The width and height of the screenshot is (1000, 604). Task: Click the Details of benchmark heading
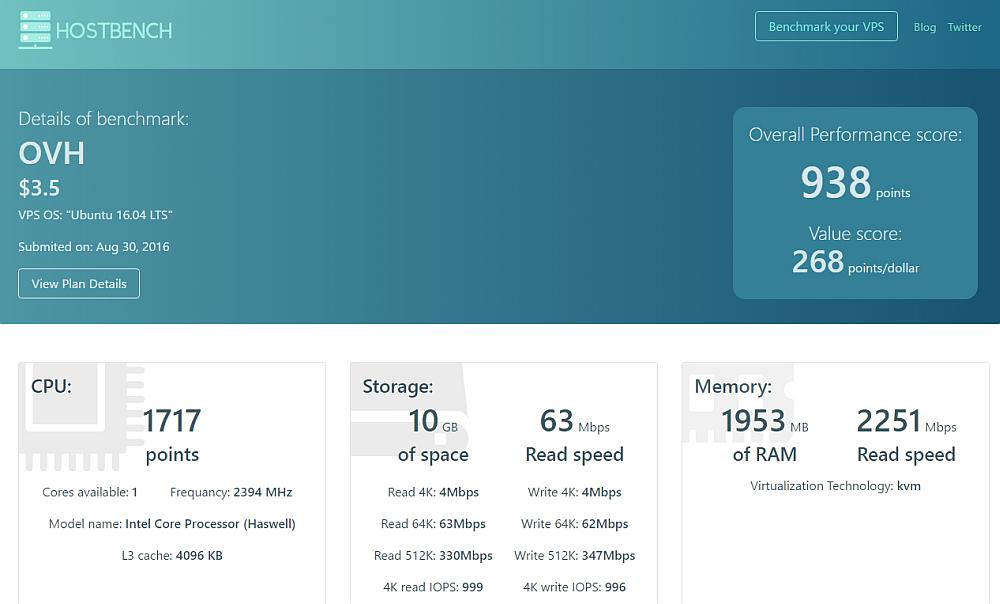(x=103, y=119)
